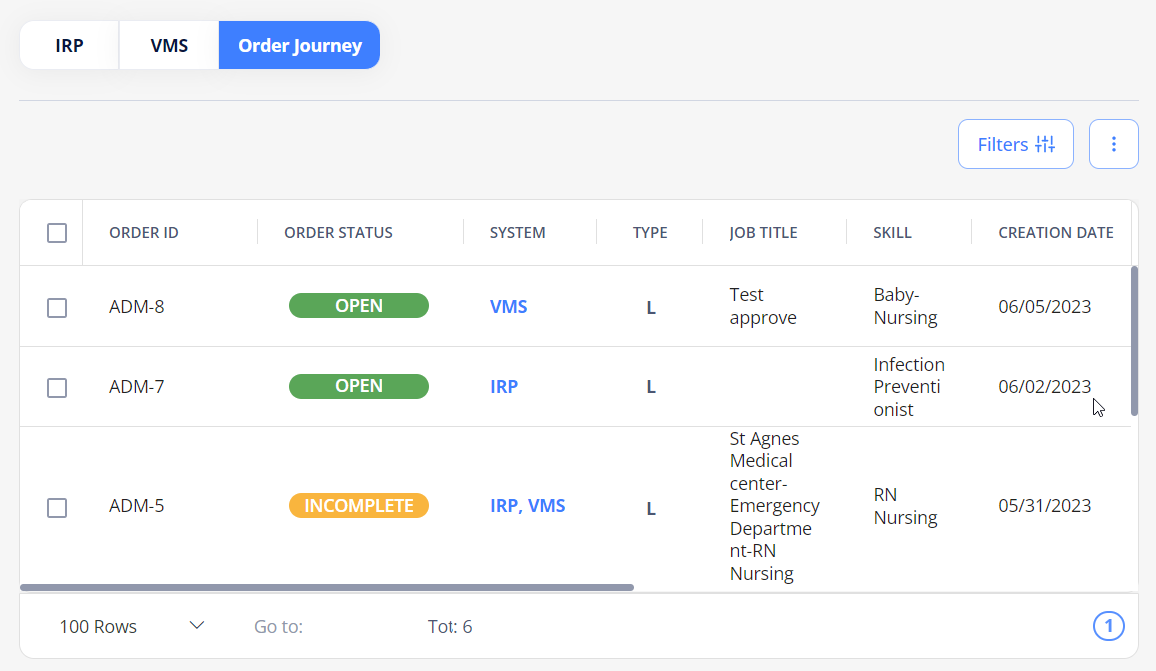
Task: Open the Filters panel
Action: [x=1015, y=145]
